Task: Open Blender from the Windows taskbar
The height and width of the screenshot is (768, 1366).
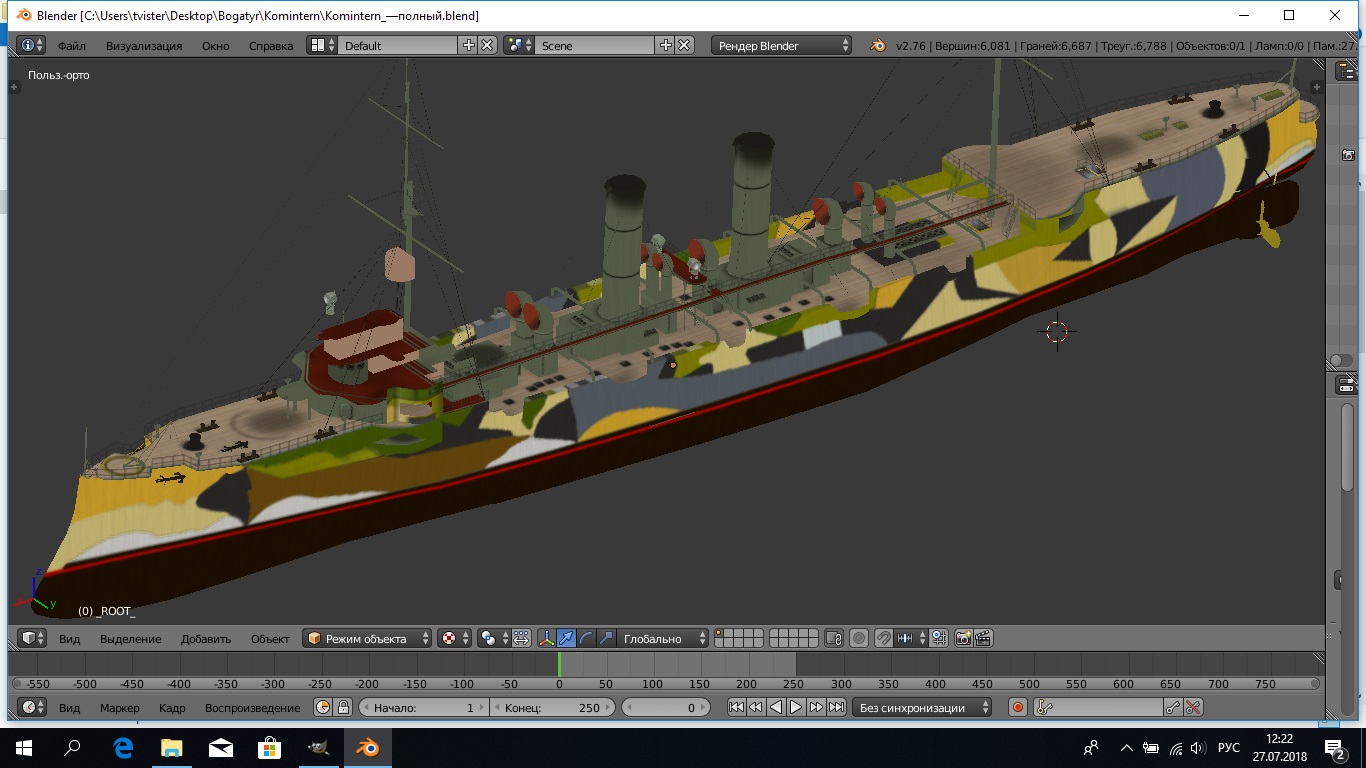Action: 367,748
